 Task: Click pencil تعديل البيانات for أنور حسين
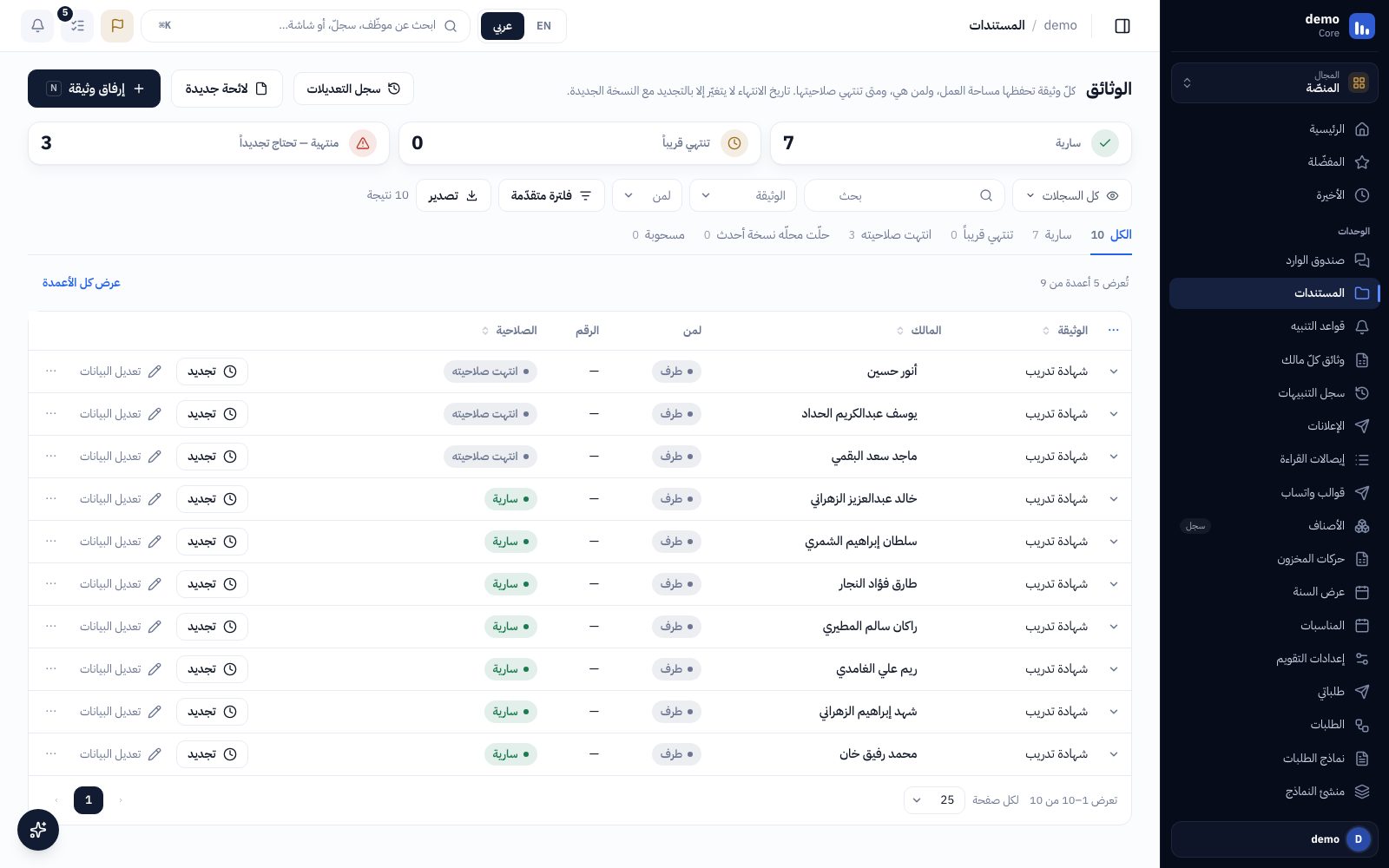click(x=121, y=372)
